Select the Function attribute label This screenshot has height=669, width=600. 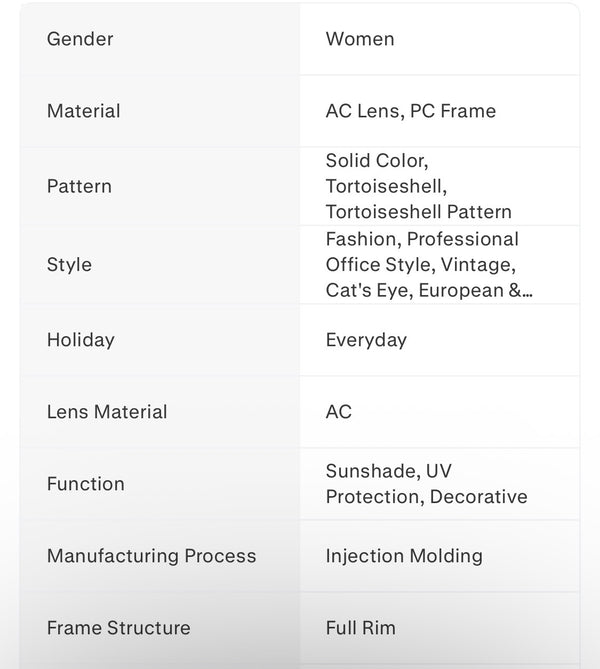[x=86, y=484]
